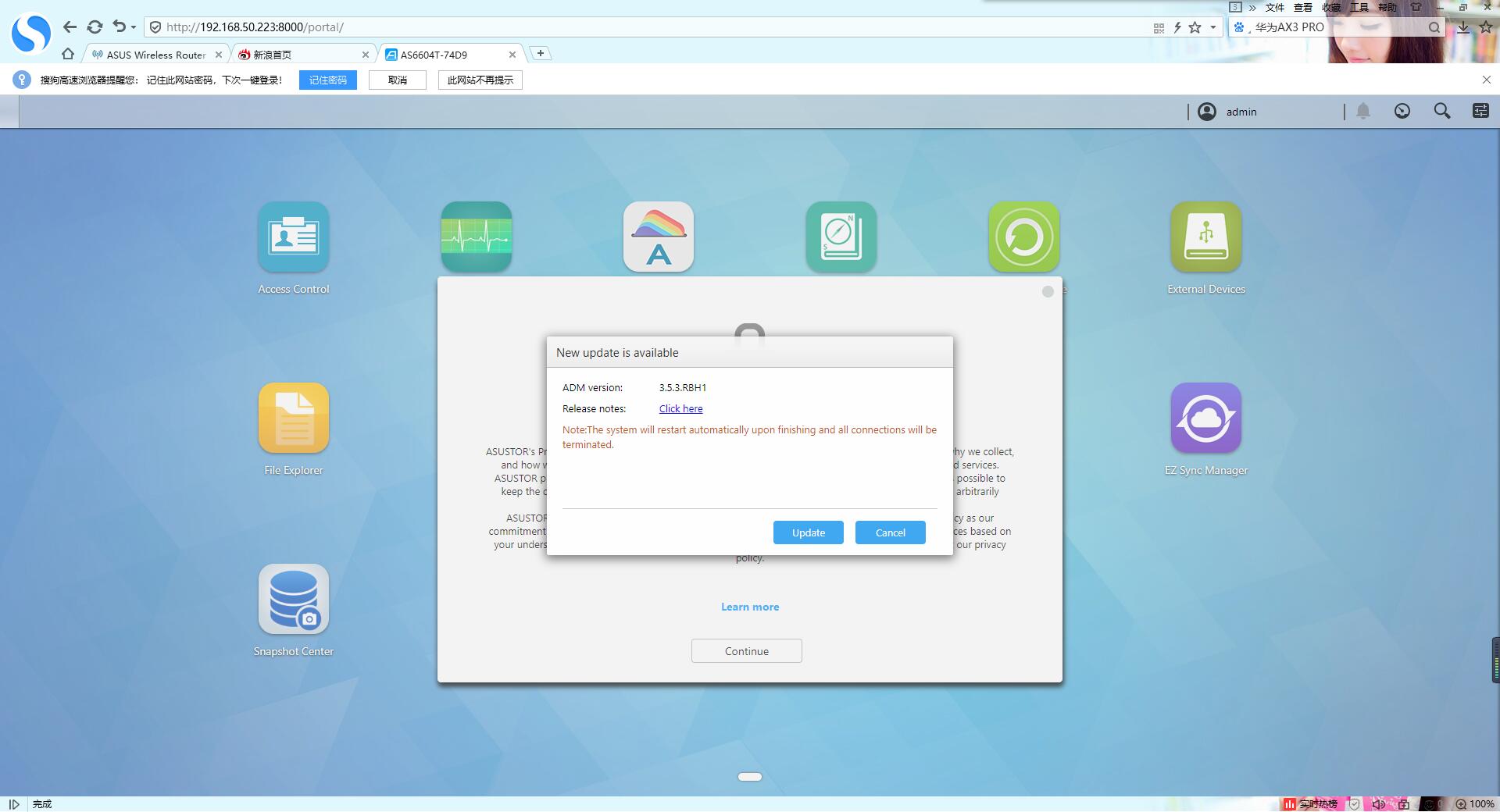This screenshot has height=812, width=1500.
Task: Close the 新浪首页 tab
Action: [x=366, y=55]
